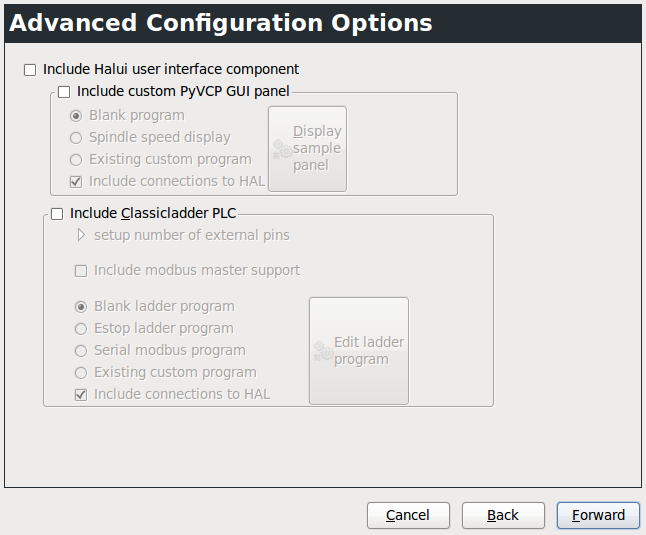The width and height of the screenshot is (646, 535).
Task: Select Blank program radio option
Action: [x=76, y=116]
